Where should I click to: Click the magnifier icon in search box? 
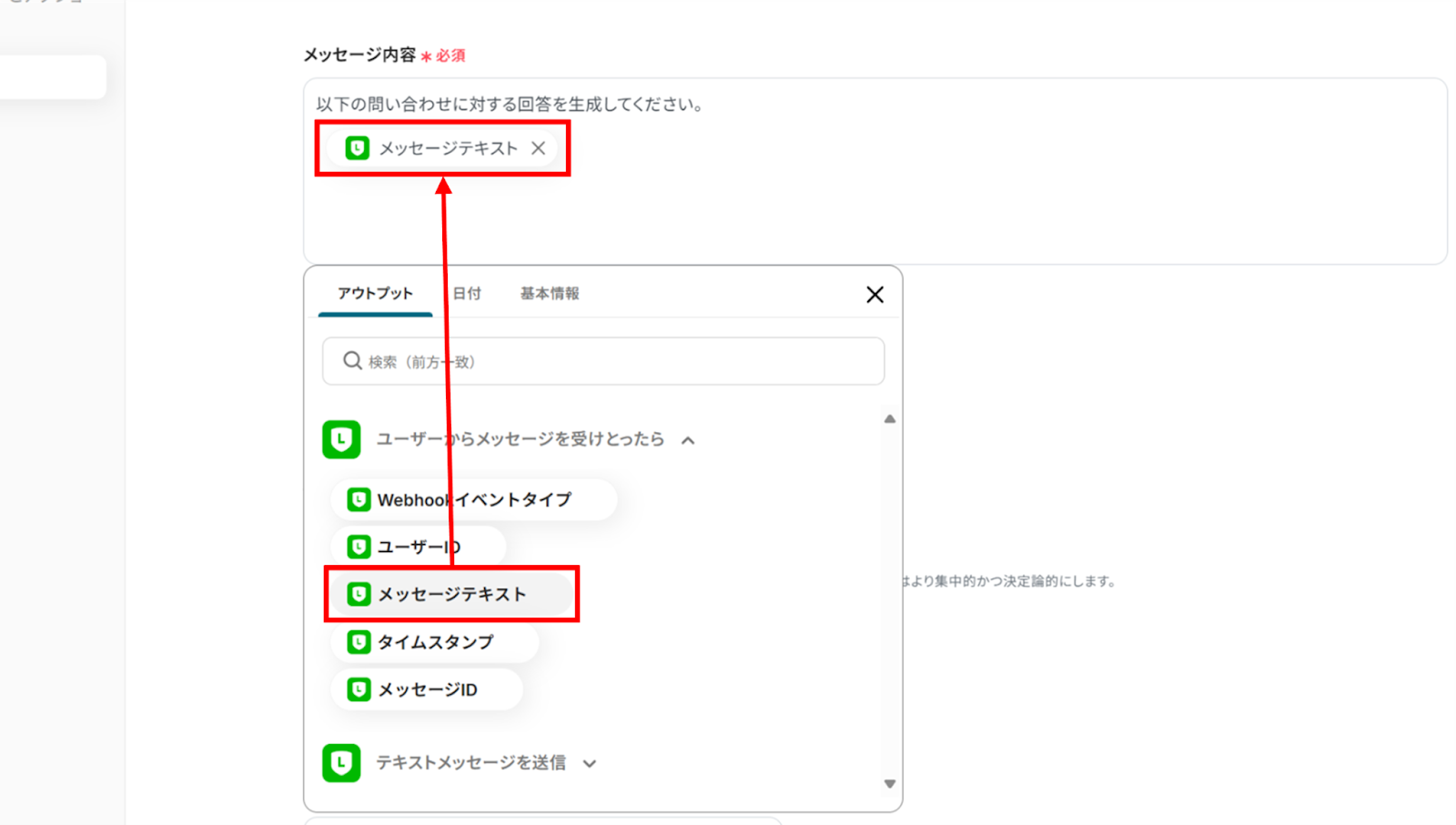[352, 361]
